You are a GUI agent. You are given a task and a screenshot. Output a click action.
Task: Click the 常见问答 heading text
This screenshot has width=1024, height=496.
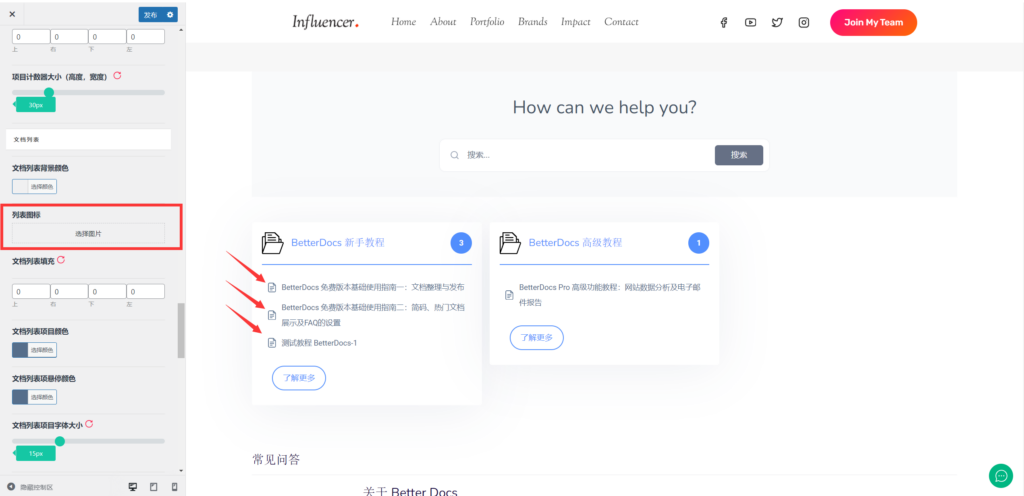(276, 459)
